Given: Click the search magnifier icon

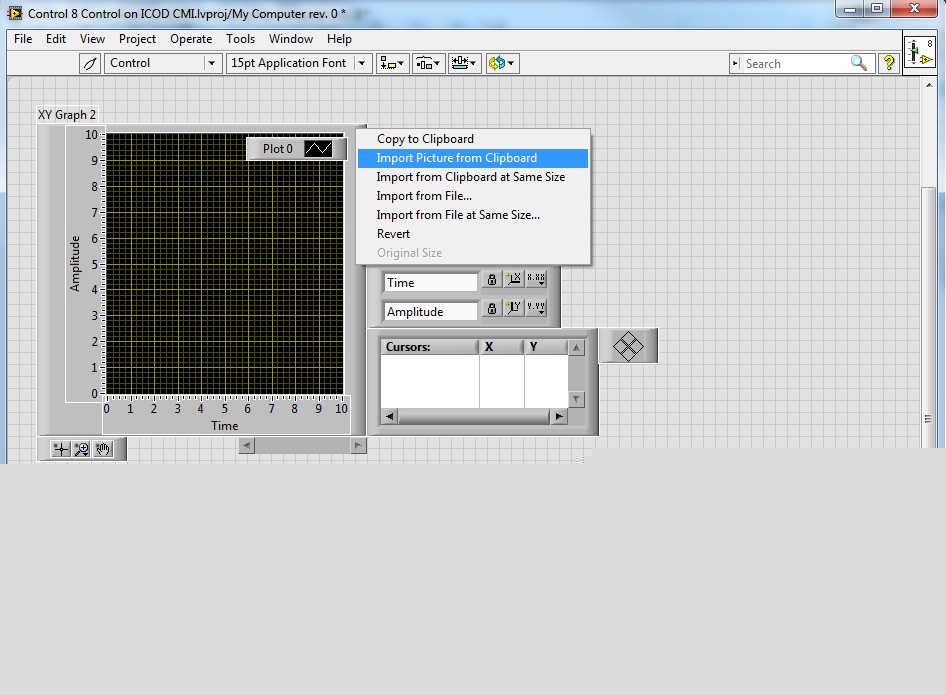Looking at the screenshot, I should (x=859, y=63).
